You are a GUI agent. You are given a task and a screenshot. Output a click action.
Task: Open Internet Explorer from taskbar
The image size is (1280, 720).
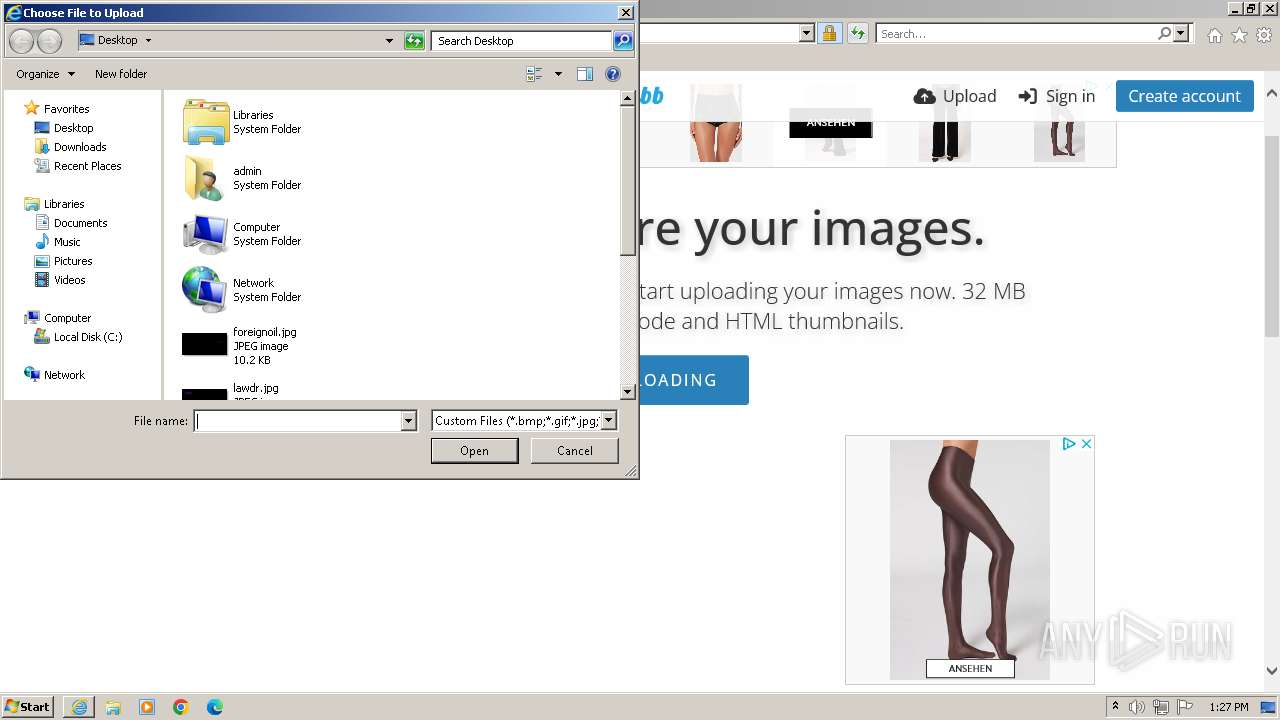(x=79, y=707)
